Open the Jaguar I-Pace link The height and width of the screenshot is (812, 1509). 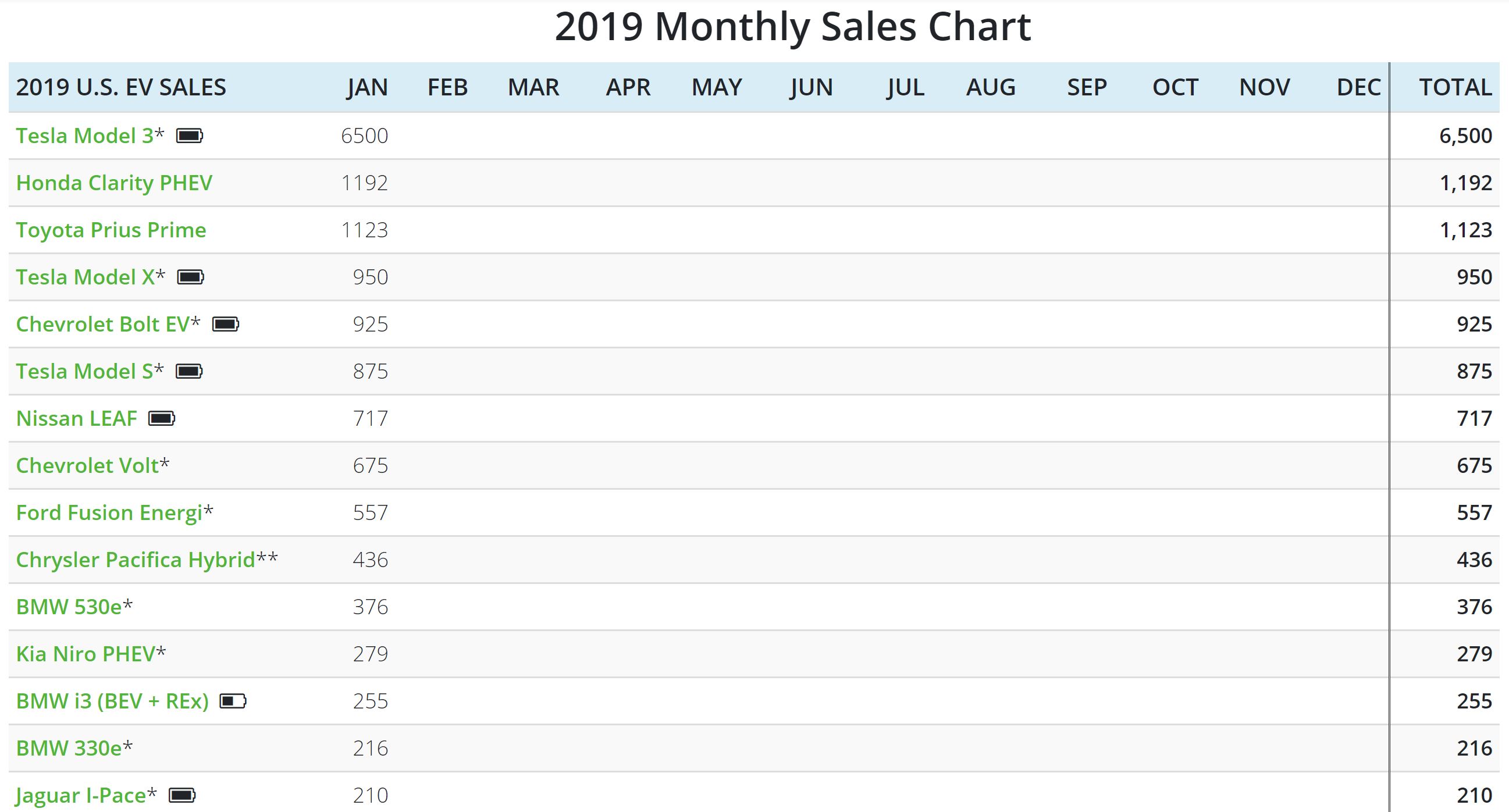[x=81, y=795]
